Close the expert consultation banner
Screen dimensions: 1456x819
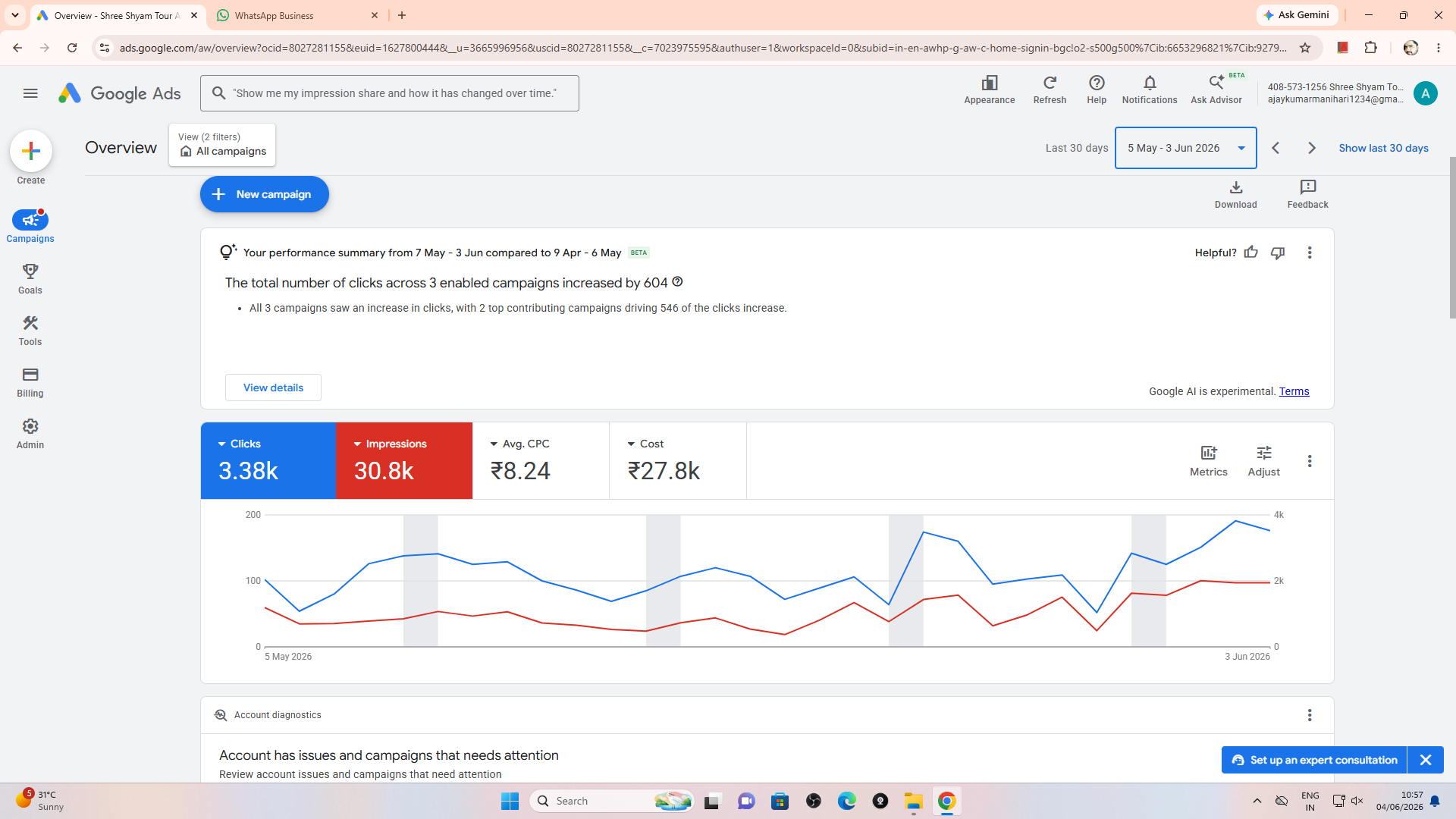pyautogui.click(x=1426, y=760)
